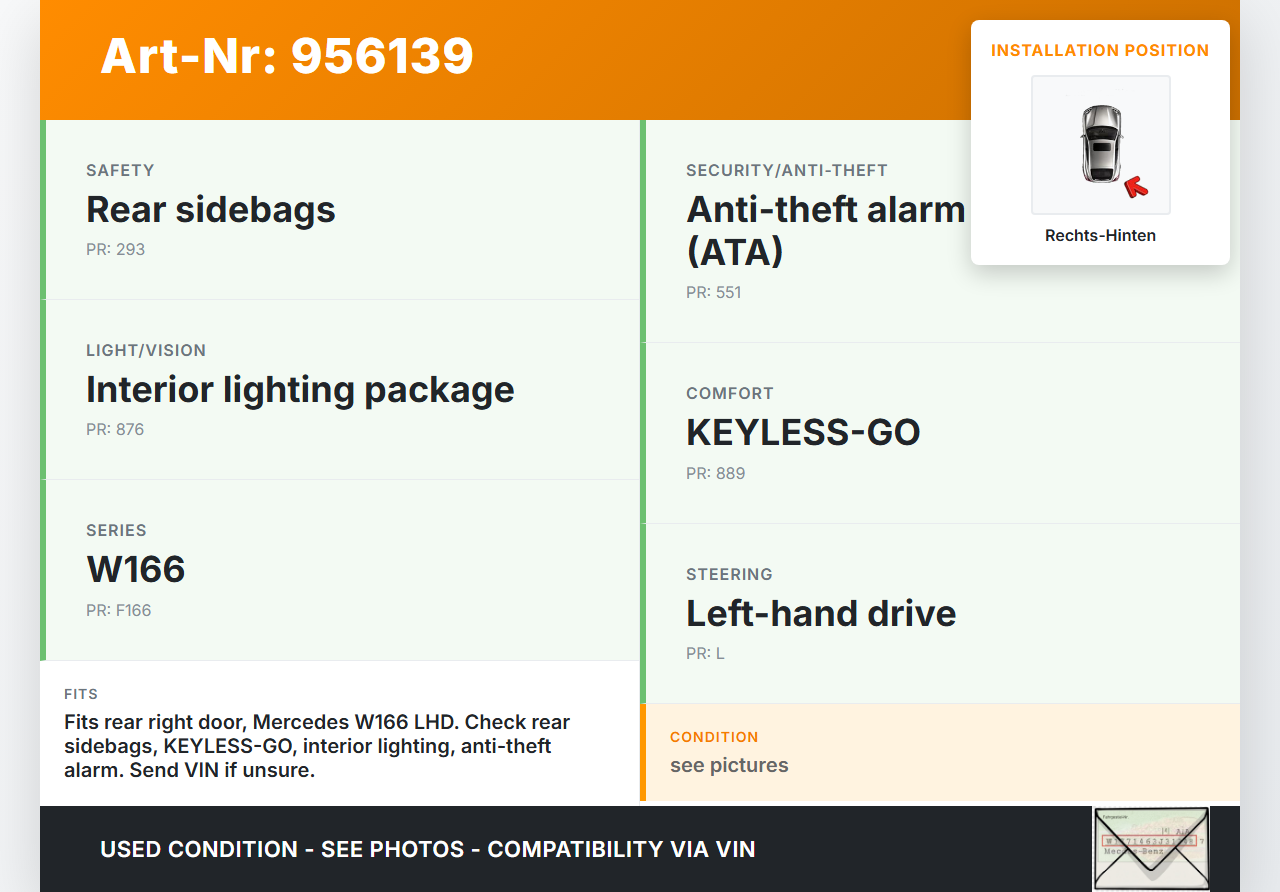Screen dimensions: 1280x892
Task: Click the Rechts-Hinten position label
Action: 1100,236
